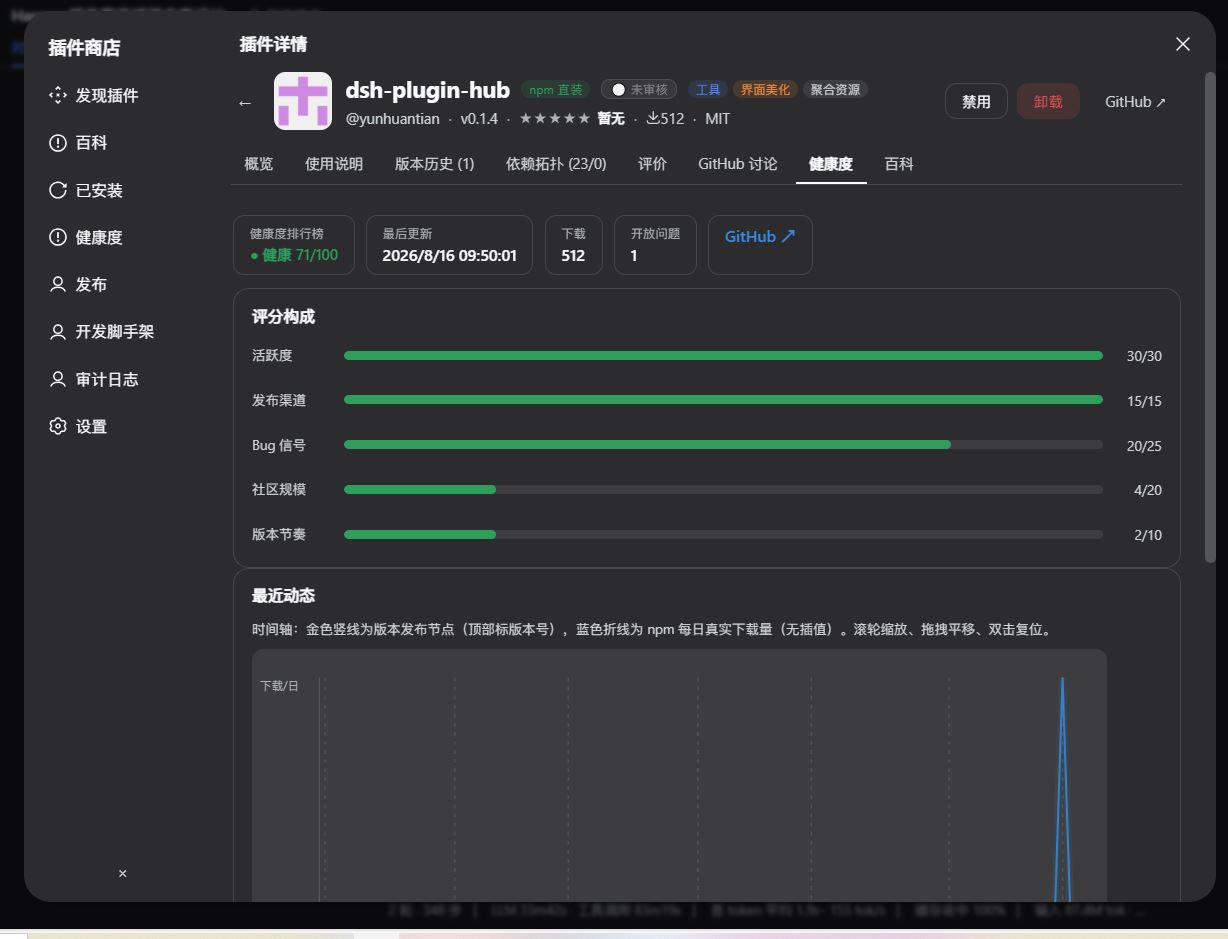Image resolution: width=1228 pixels, height=939 pixels.
Task: Click the five-star rating icons
Action: [554, 118]
